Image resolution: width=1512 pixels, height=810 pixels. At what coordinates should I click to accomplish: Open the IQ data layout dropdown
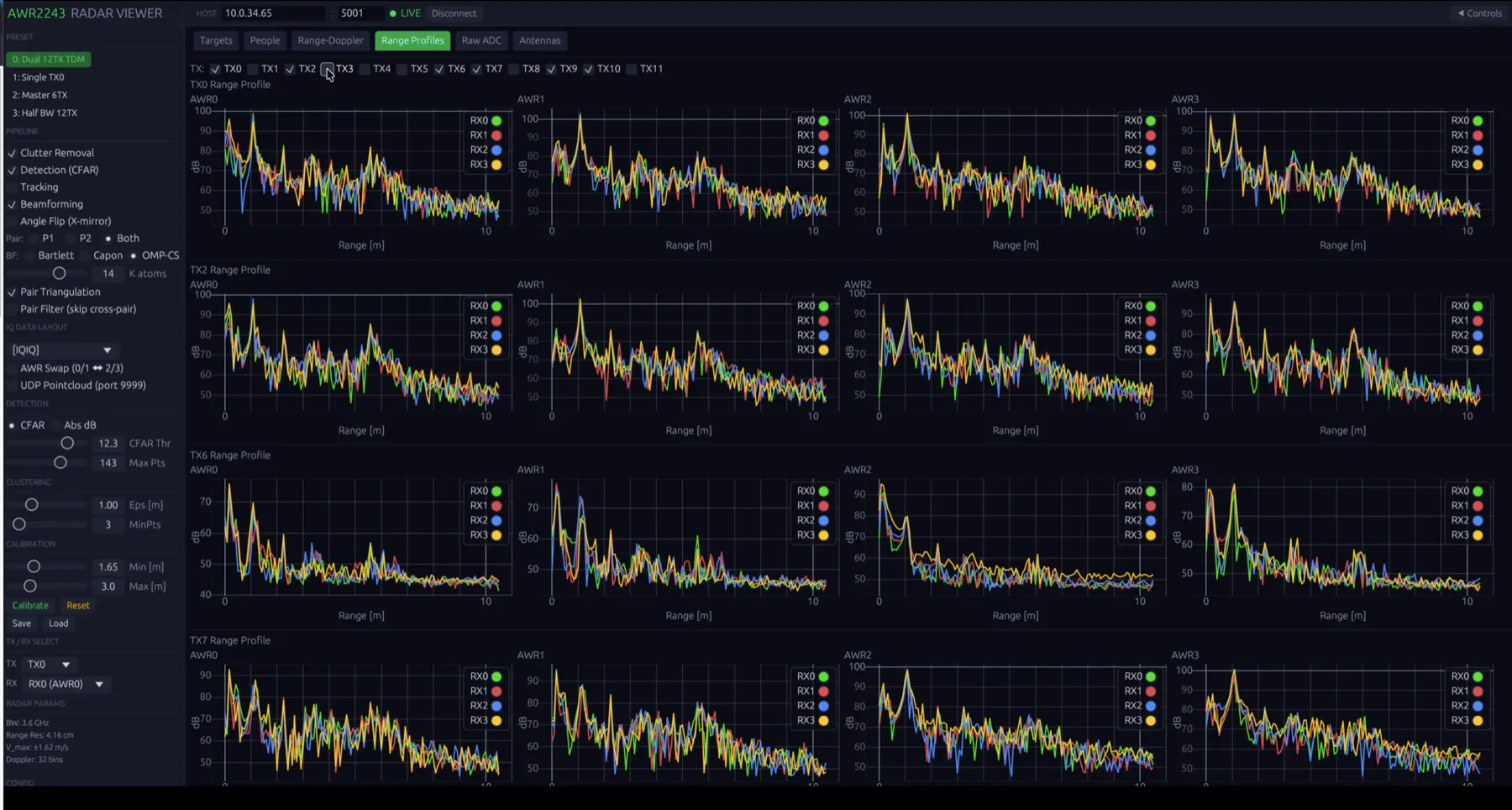(61, 350)
